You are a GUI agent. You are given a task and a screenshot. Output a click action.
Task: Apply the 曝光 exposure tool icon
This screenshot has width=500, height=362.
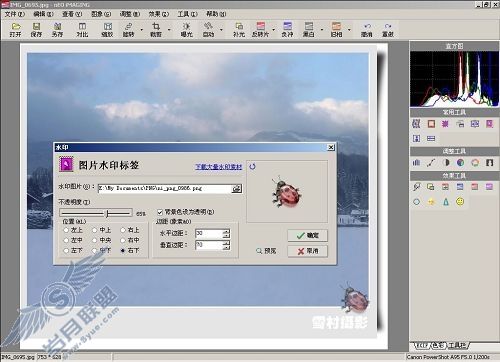coord(186,30)
